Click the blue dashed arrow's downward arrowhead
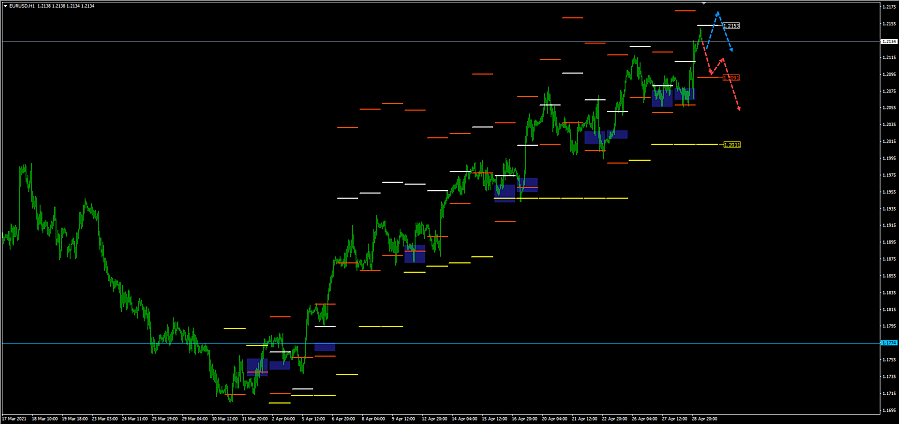Image resolution: width=900 pixels, height=425 pixels. pos(730,49)
